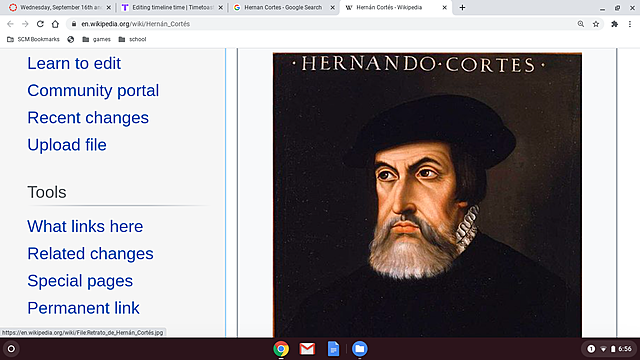Go back with the browser back arrow

coord(10,24)
